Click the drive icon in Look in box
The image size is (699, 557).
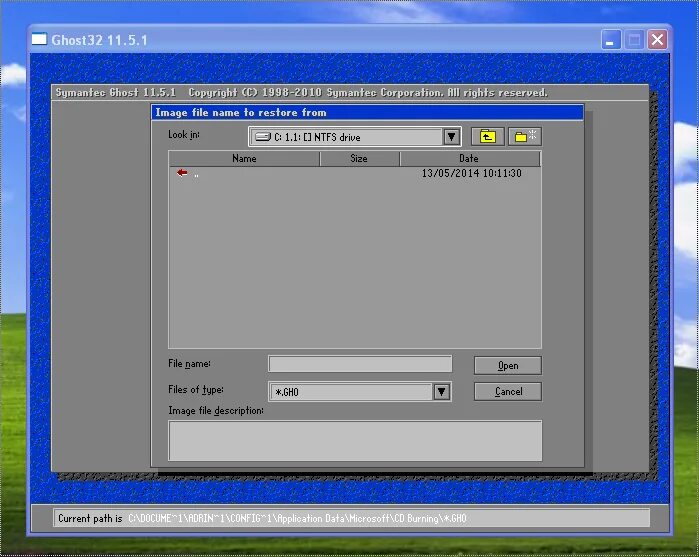point(263,137)
